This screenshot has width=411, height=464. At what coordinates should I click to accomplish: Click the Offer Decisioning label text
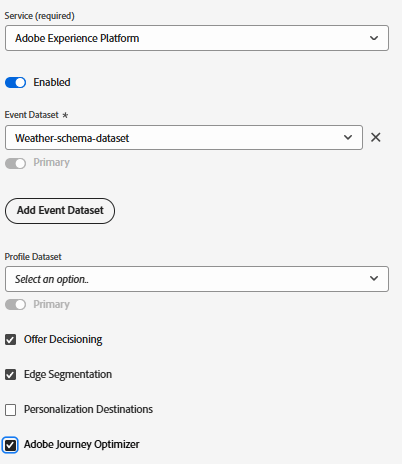(63, 339)
